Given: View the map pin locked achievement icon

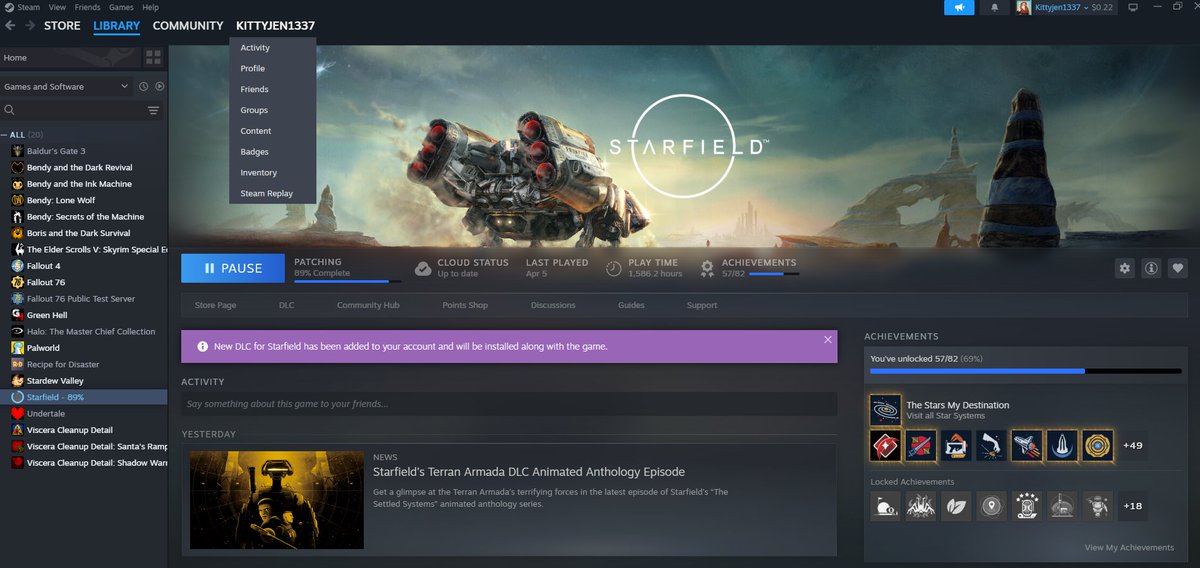Looking at the screenshot, I should [992, 507].
